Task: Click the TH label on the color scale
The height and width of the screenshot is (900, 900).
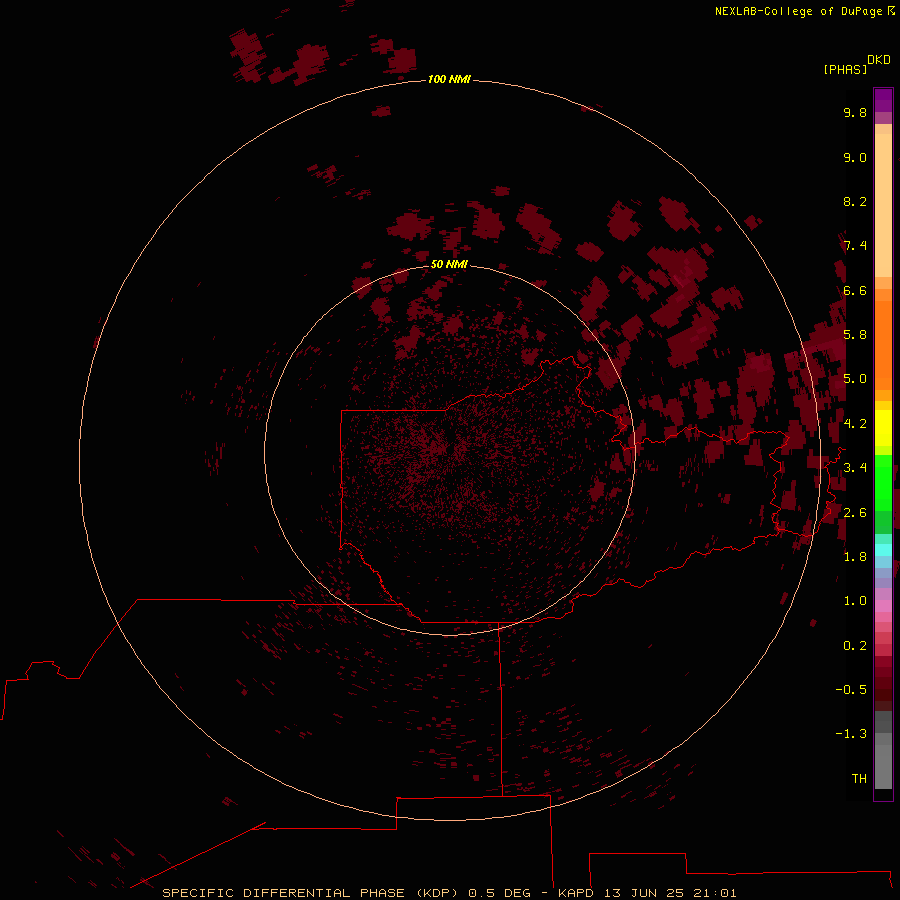Action: click(x=859, y=779)
